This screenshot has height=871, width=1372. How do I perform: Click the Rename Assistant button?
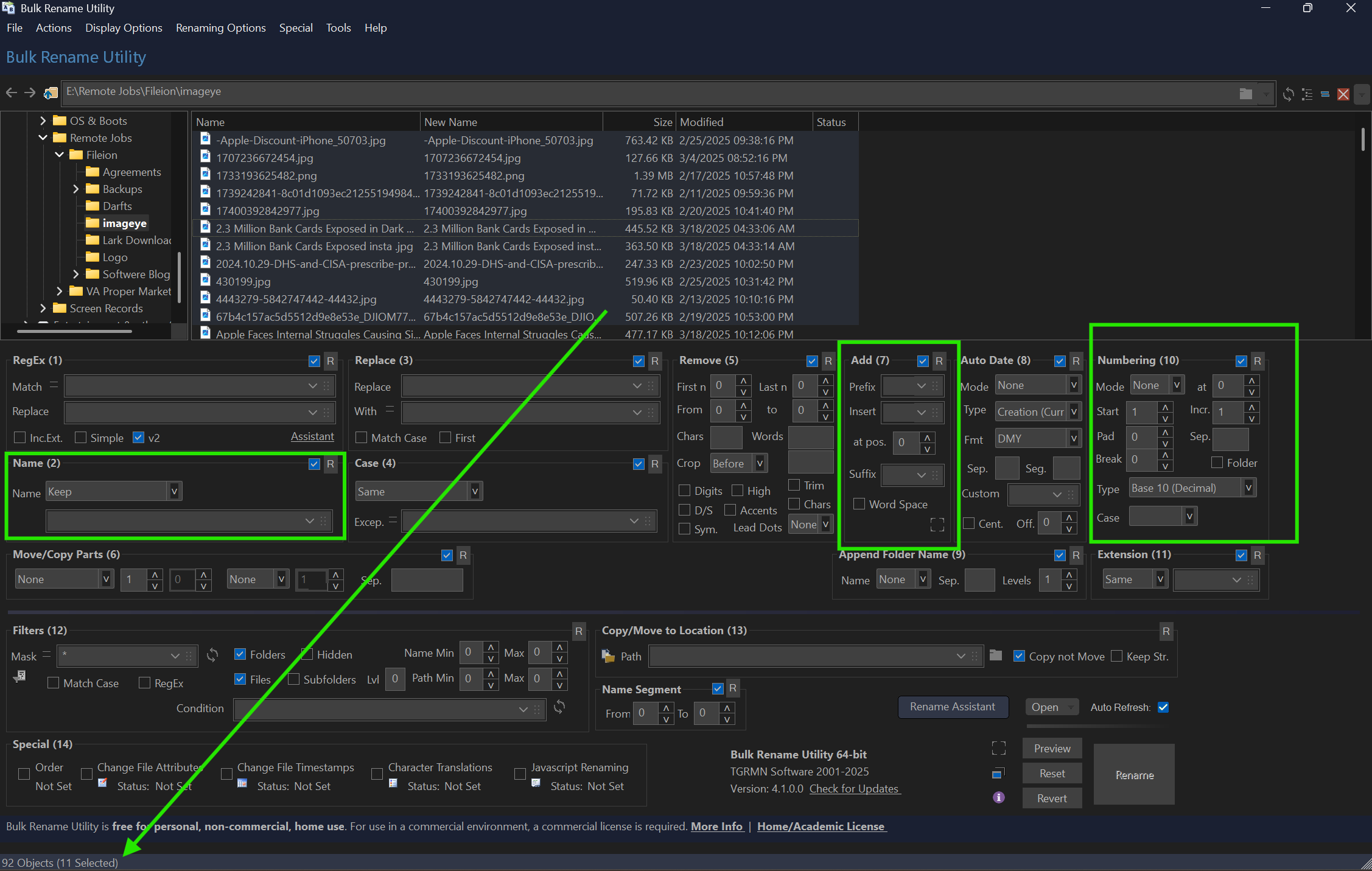(952, 707)
